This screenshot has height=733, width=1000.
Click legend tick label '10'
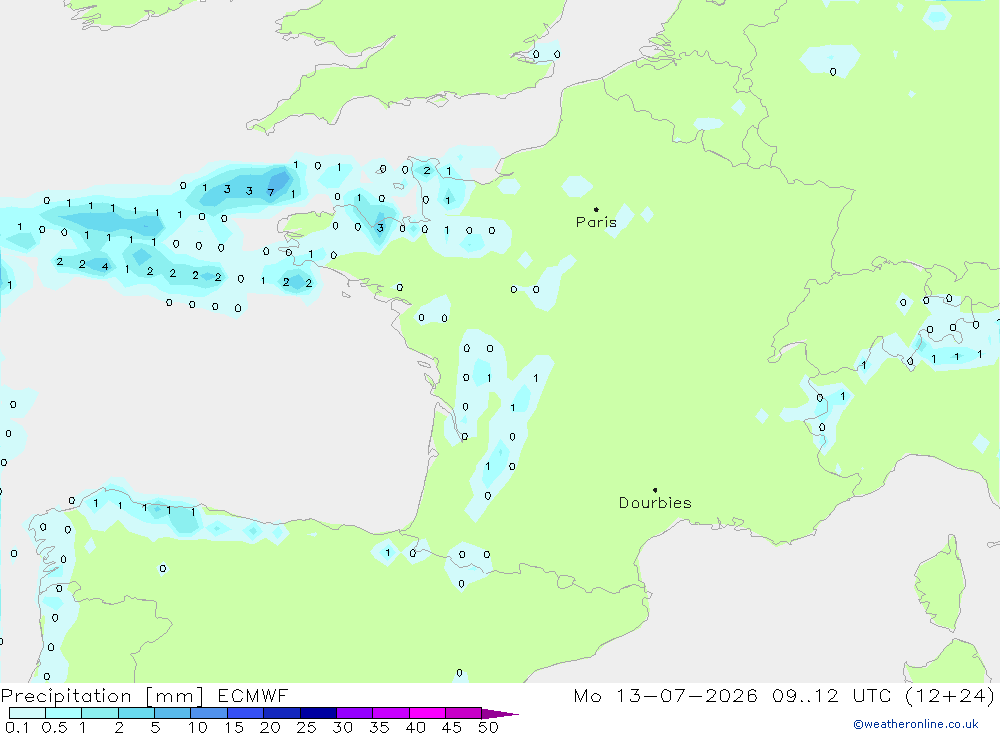tap(198, 727)
